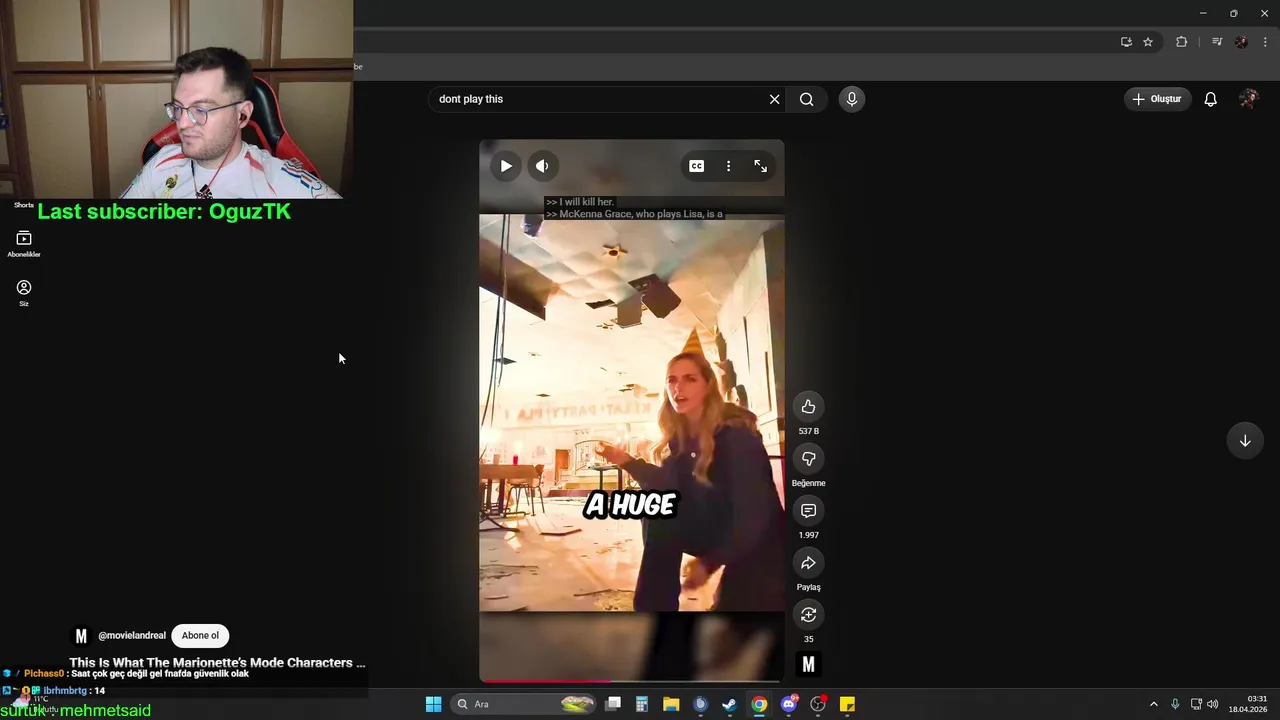Screen dimensions: 1280x720
Task: Open the YouTube account avatar menu
Action: point(1248,99)
